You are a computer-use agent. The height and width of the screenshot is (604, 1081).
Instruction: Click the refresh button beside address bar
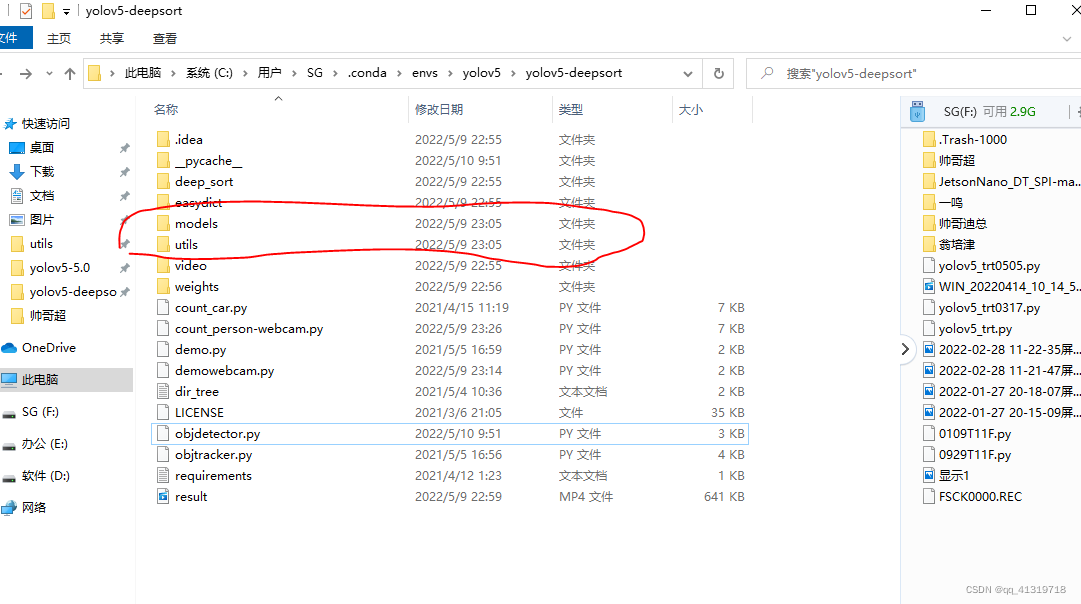tap(719, 72)
